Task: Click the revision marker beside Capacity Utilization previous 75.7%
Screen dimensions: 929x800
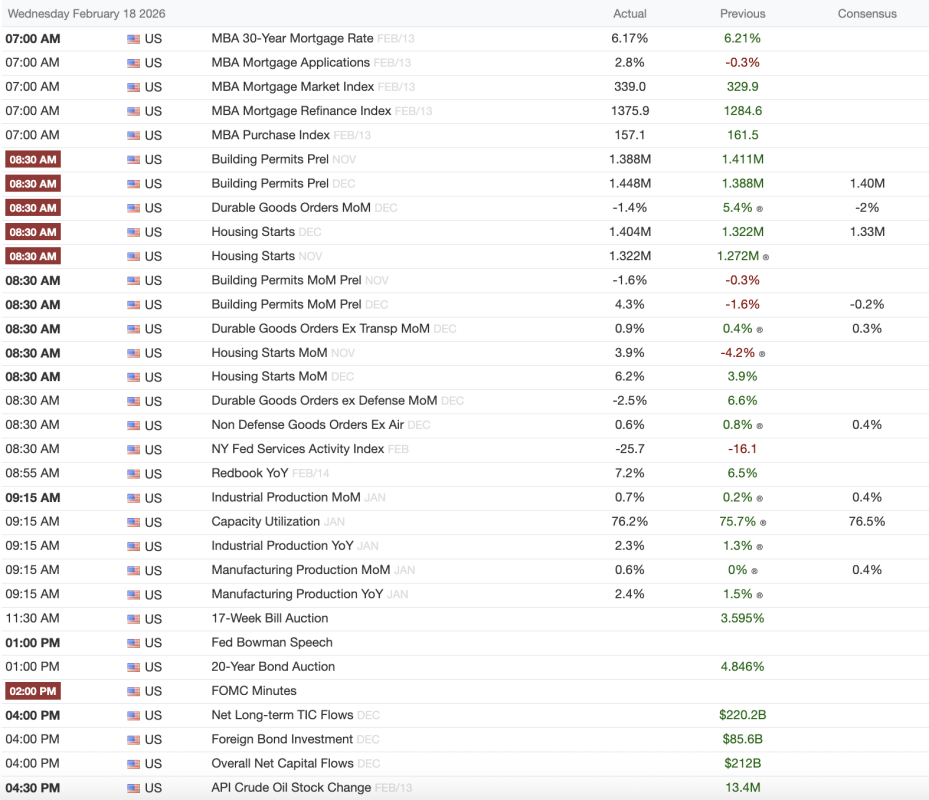Action: point(763,522)
